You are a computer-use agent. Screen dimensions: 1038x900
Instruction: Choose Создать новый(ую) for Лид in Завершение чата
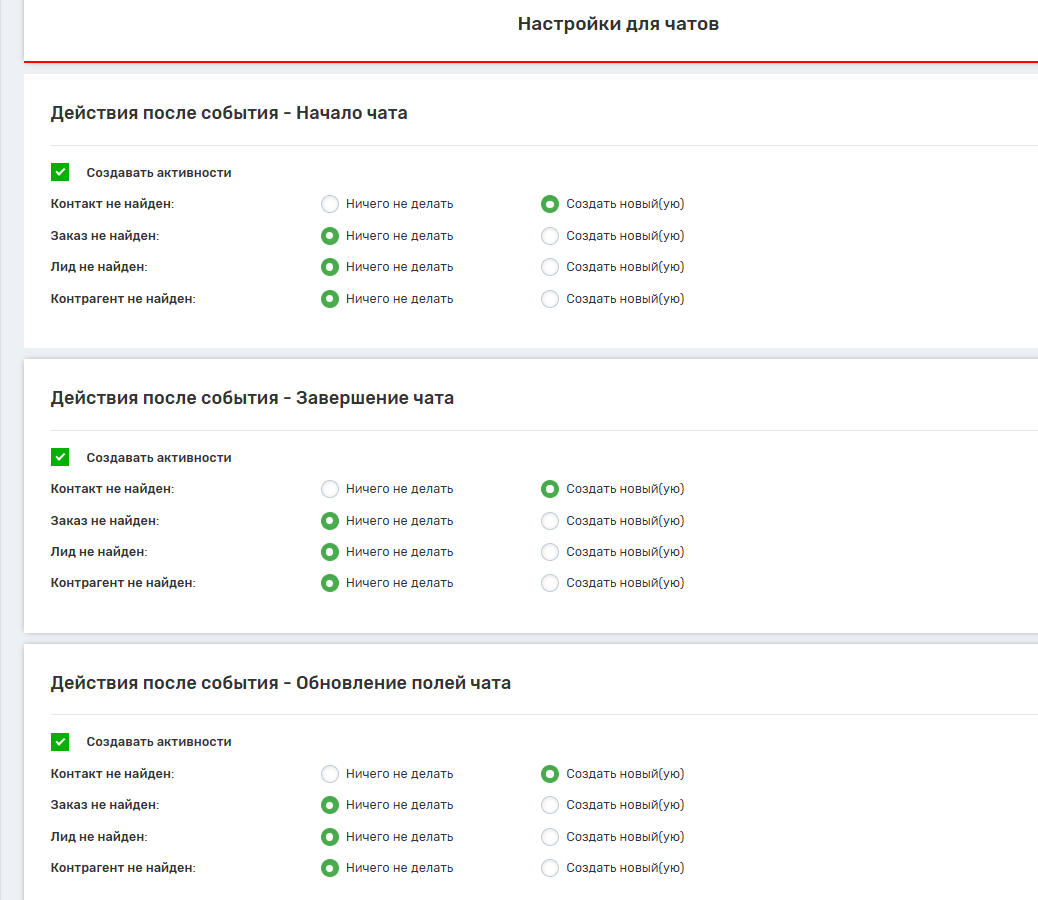coord(549,552)
